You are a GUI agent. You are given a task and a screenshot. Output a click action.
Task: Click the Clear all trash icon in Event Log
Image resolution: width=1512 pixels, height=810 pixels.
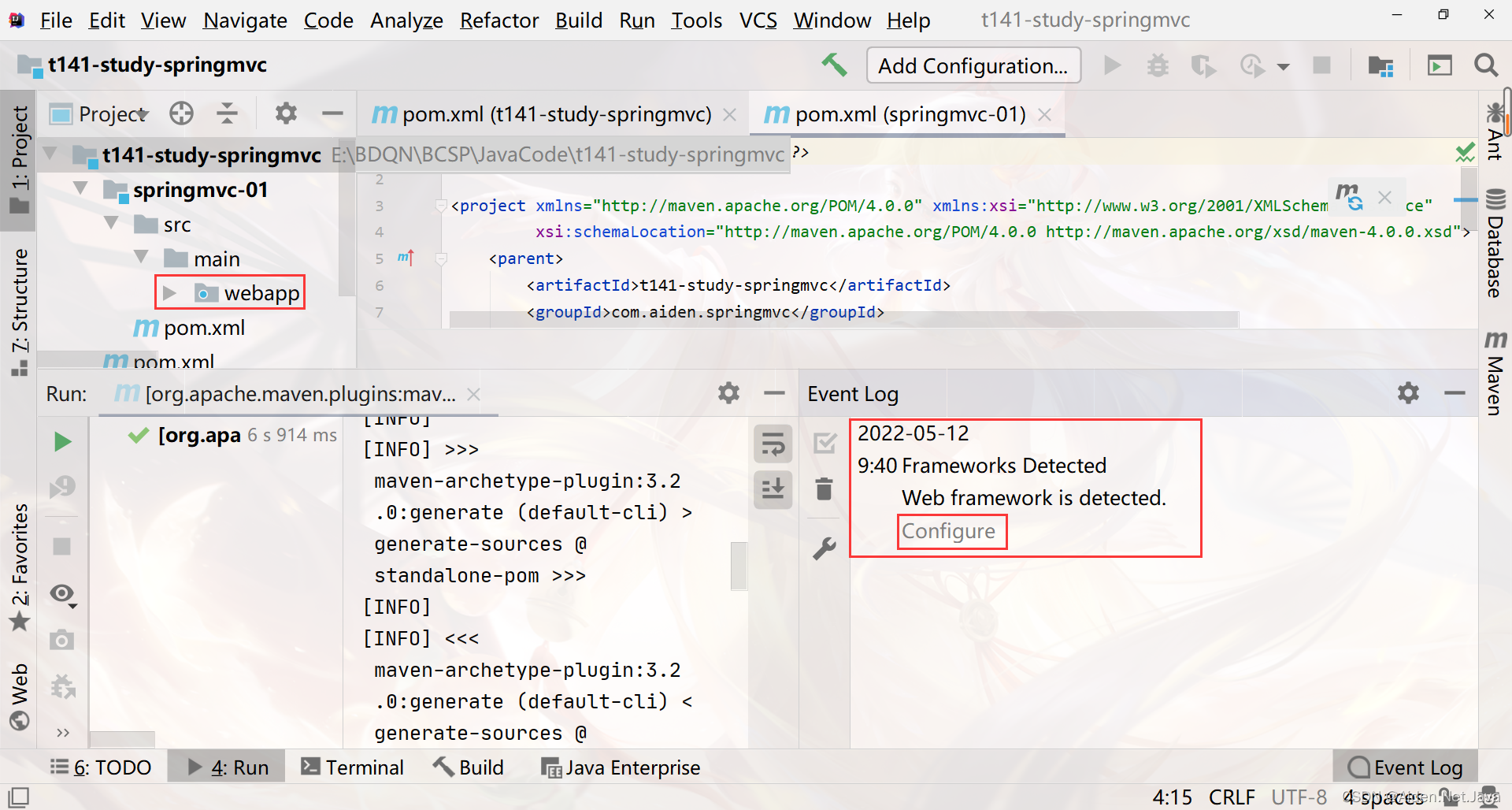(x=825, y=489)
